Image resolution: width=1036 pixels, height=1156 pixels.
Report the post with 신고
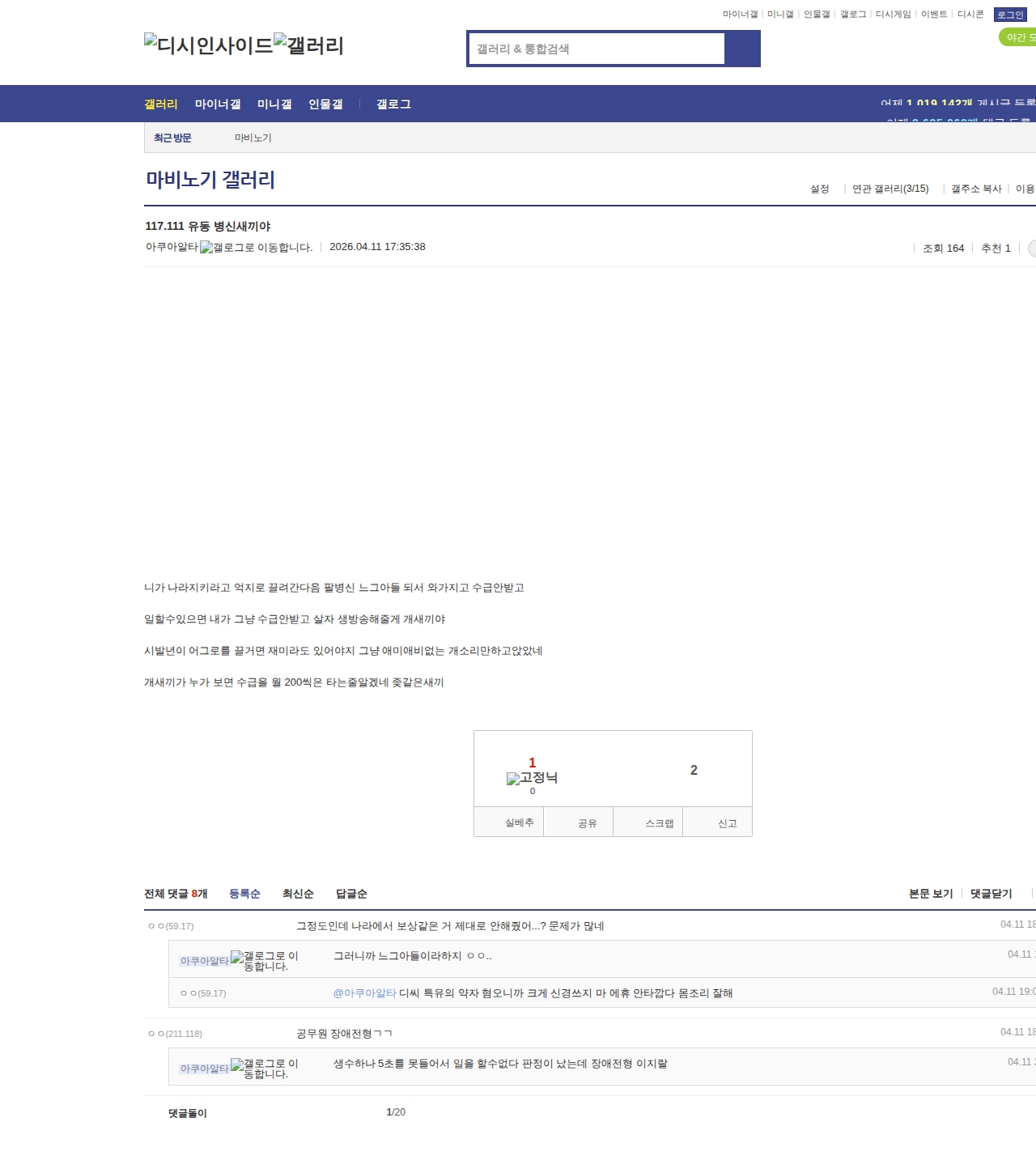point(718,822)
